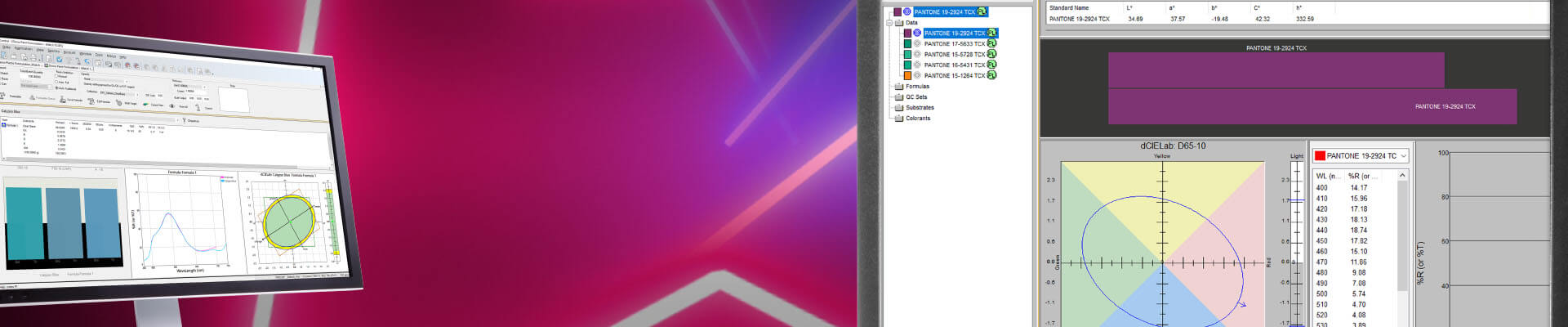
Task: Click the target icon next to PANTONE 16-5431 TCX
Action: click(x=917, y=65)
